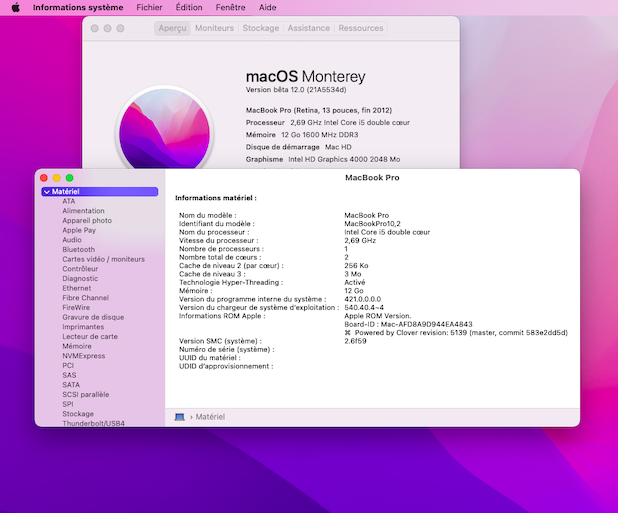Select Appareil photo in the sidebar
Viewport: 618px width, 513px height.
[x=87, y=221]
